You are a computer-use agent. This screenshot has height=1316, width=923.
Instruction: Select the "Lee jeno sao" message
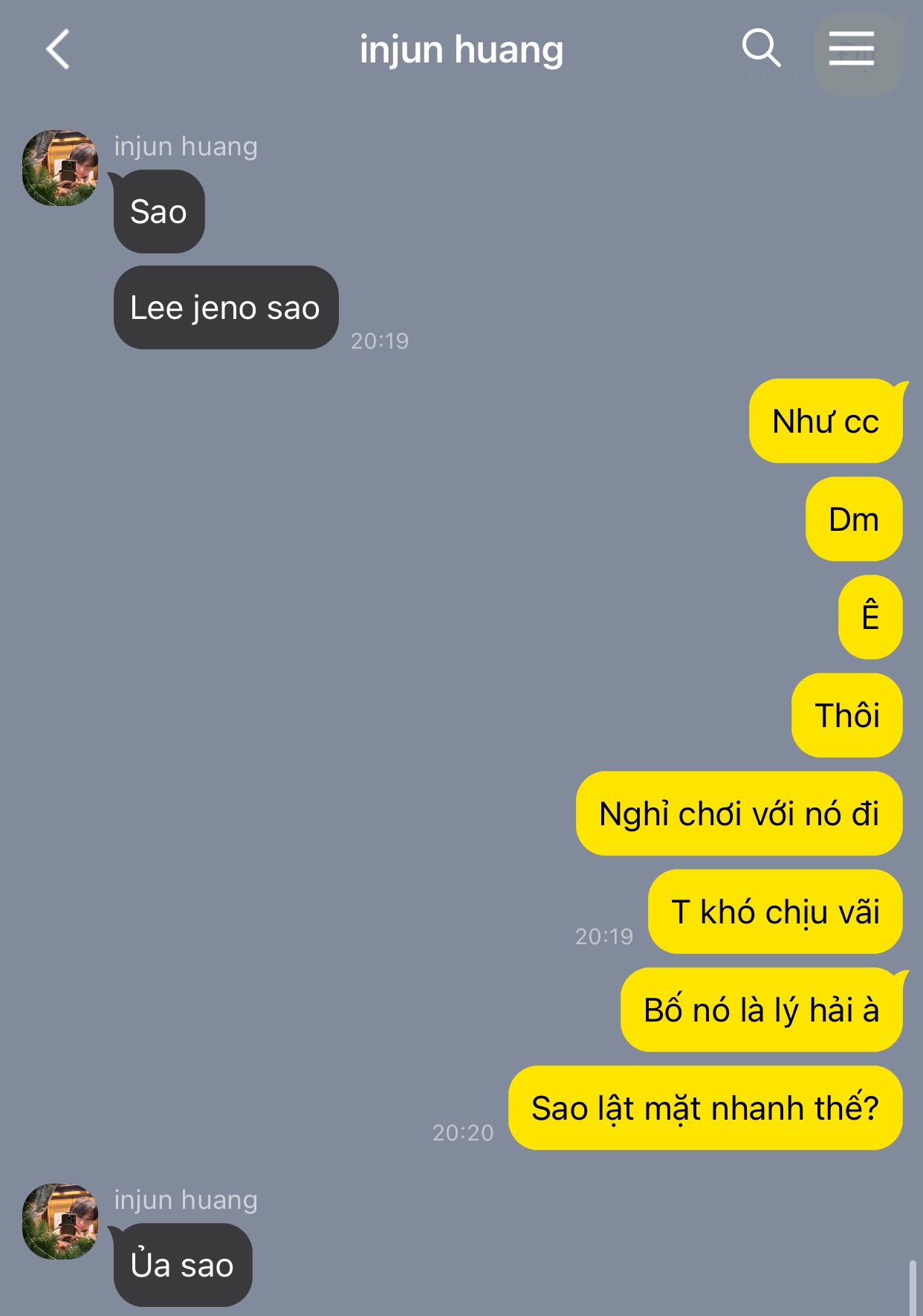coord(226,308)
